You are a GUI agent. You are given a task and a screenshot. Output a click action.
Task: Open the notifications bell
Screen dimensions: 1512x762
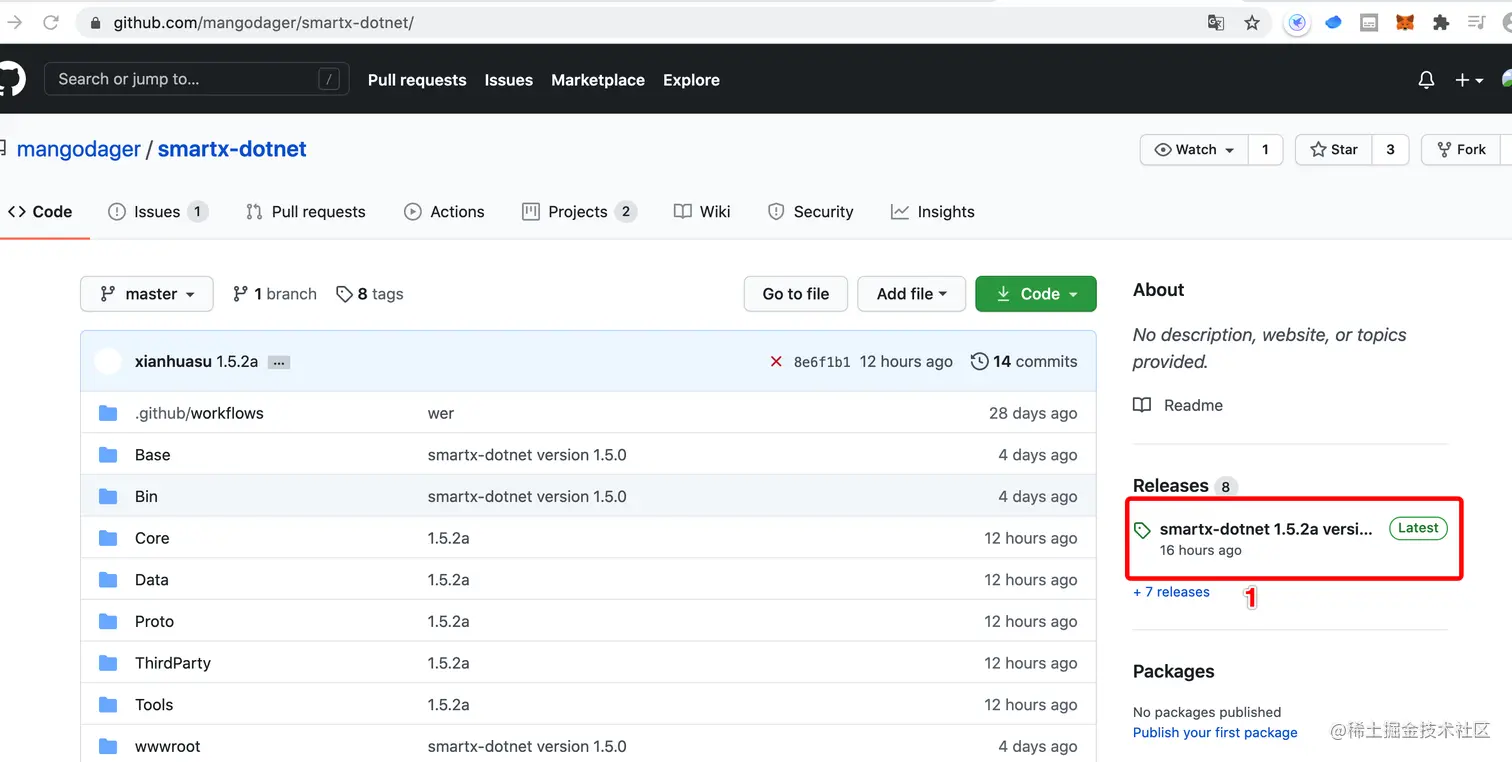1426,80
